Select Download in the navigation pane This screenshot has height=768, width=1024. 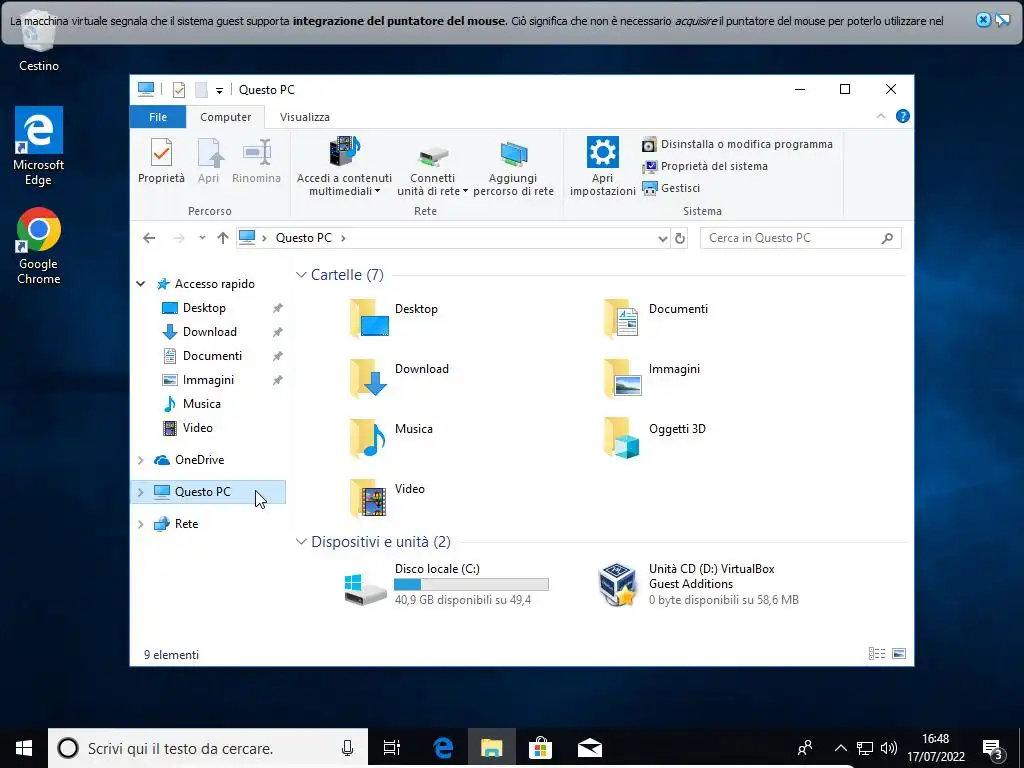pos(209,332)
